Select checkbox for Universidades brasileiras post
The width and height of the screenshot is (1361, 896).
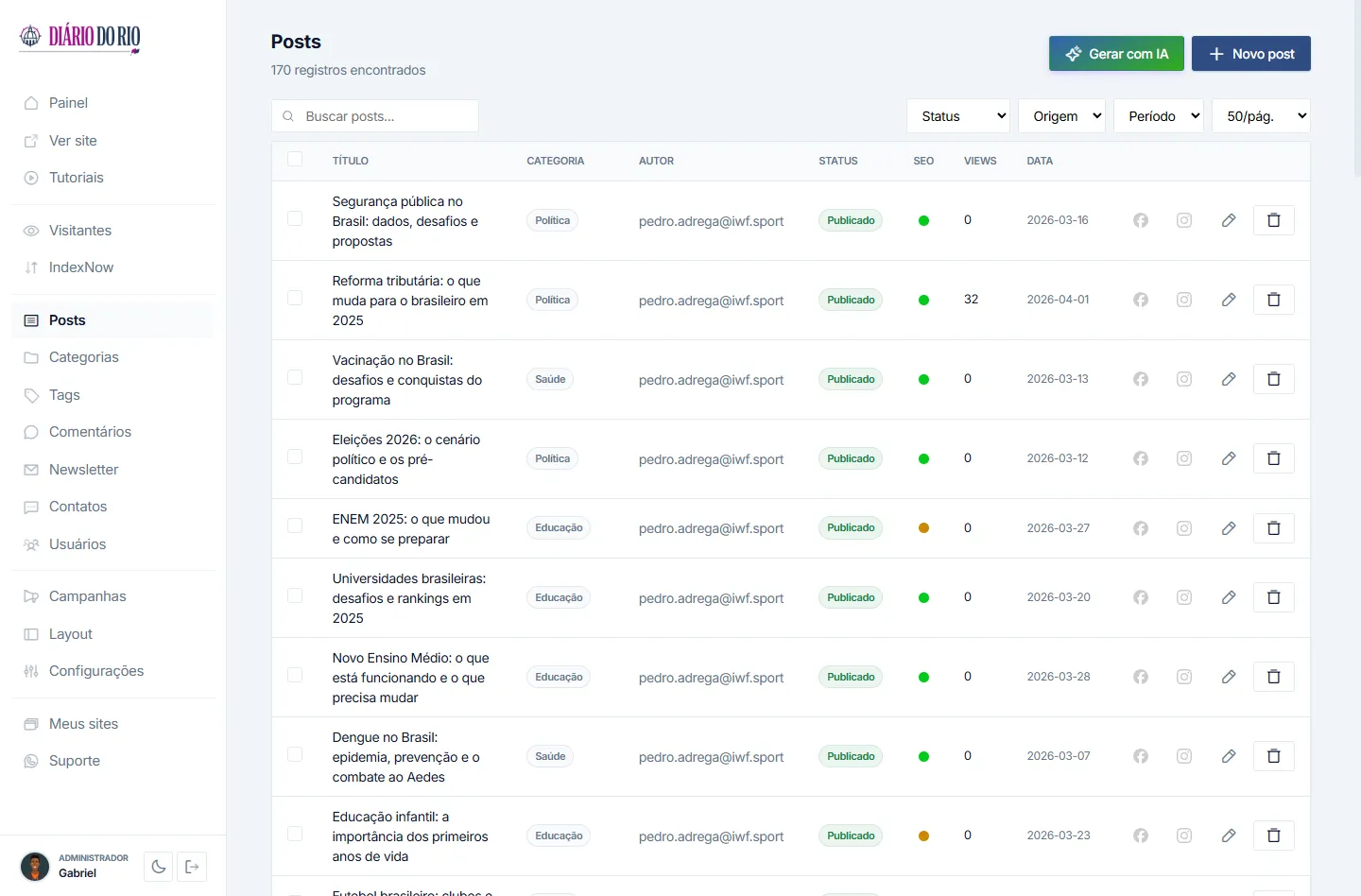[x=295, y=596]
